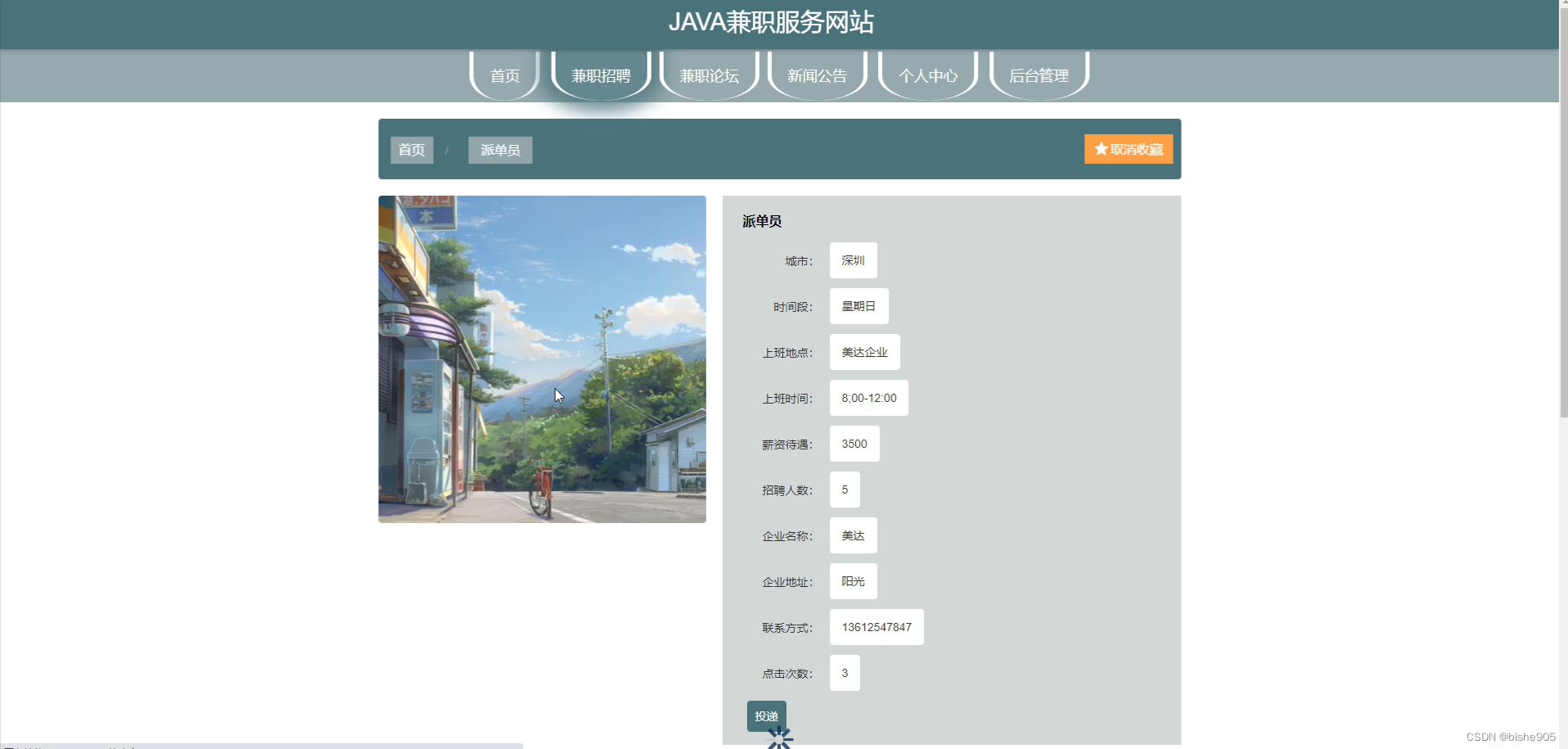Click the city value 深圳

[x=852, y=259]
